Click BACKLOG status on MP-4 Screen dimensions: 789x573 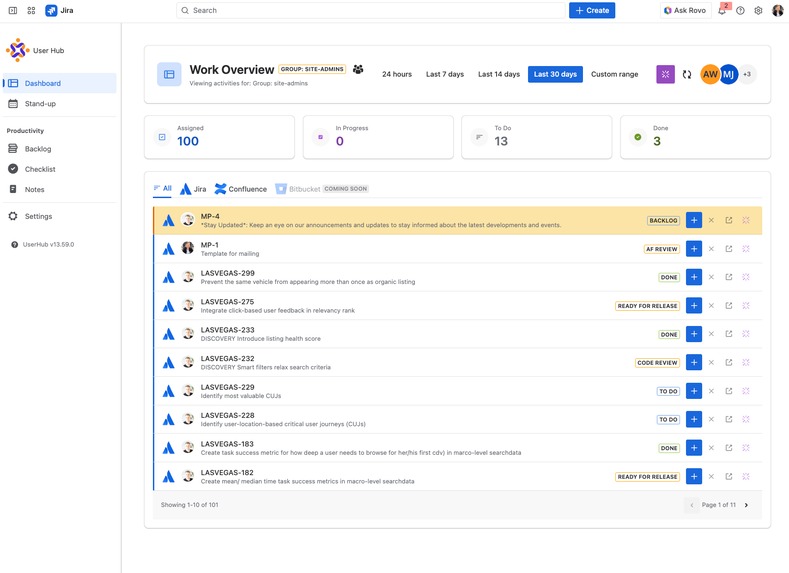[663, 220]
